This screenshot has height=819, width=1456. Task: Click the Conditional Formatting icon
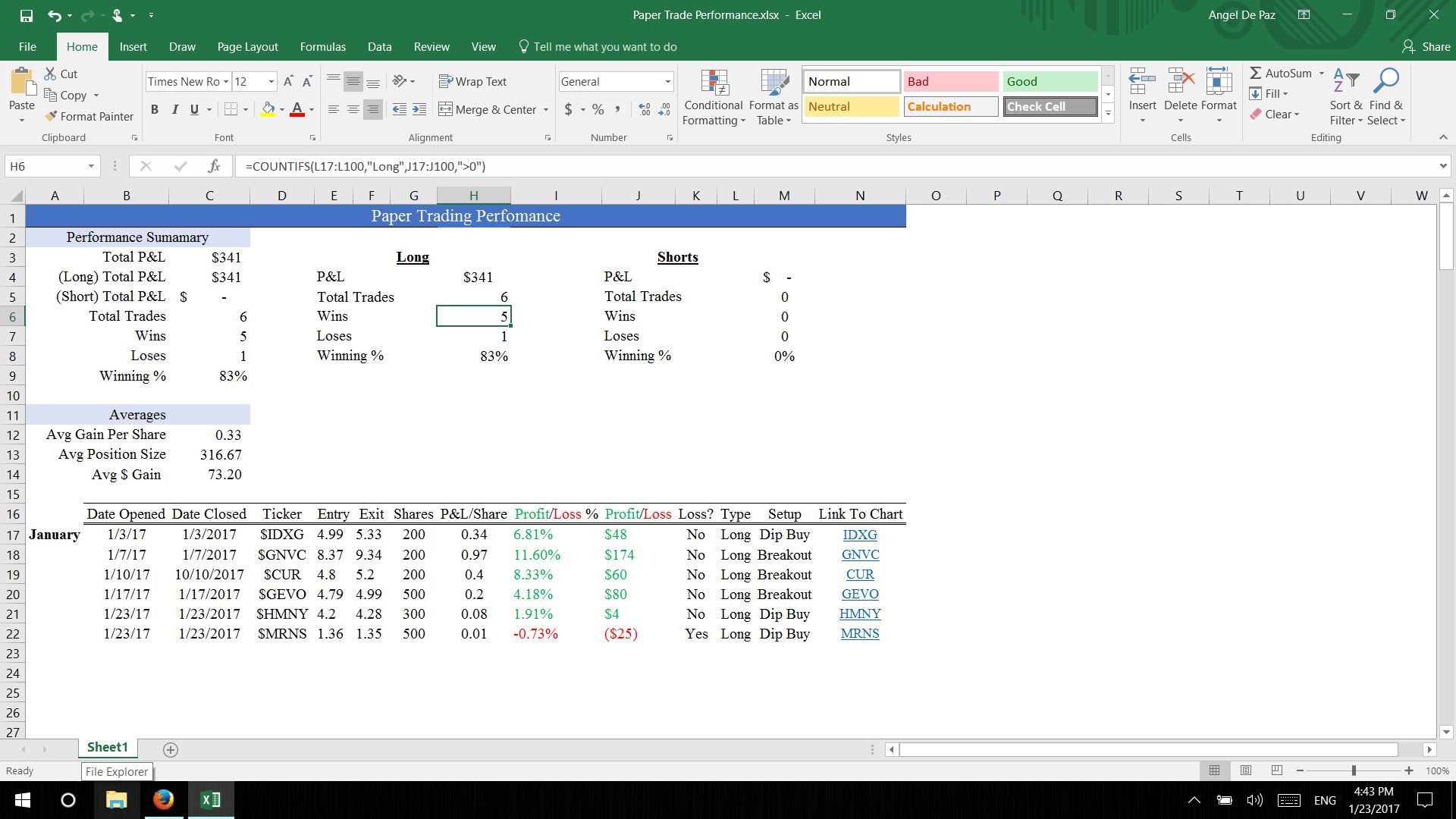713,83
